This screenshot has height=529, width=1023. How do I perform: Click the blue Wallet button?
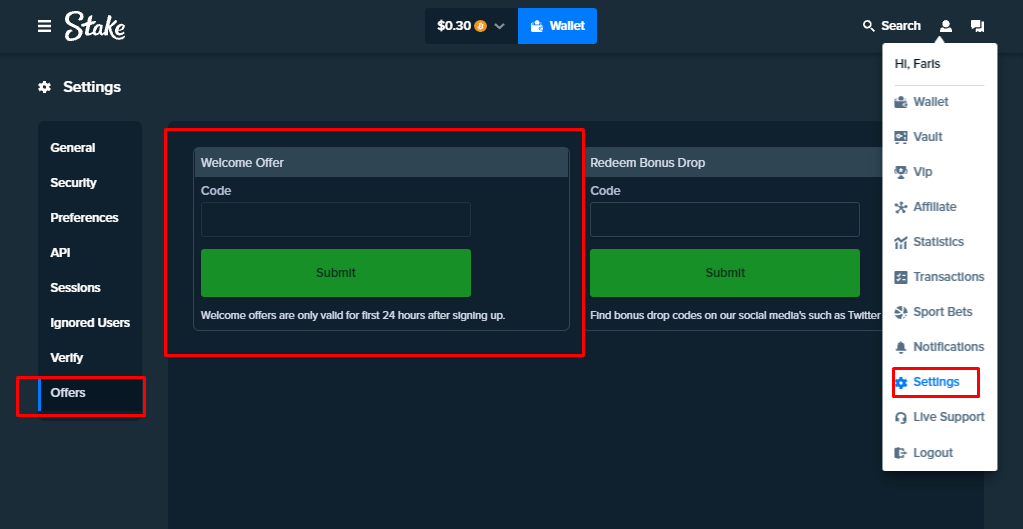click(x=557, y=26)
